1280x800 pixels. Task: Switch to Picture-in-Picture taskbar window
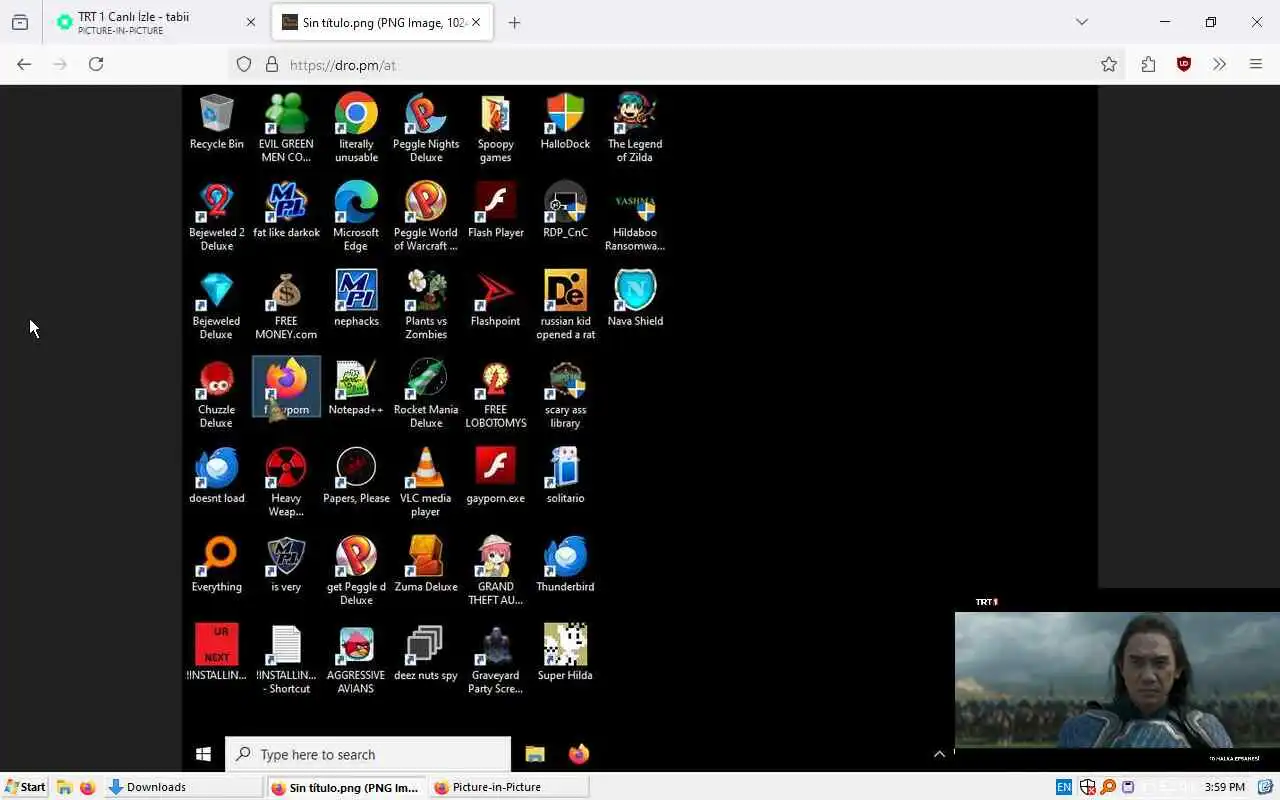click(508, 787)
